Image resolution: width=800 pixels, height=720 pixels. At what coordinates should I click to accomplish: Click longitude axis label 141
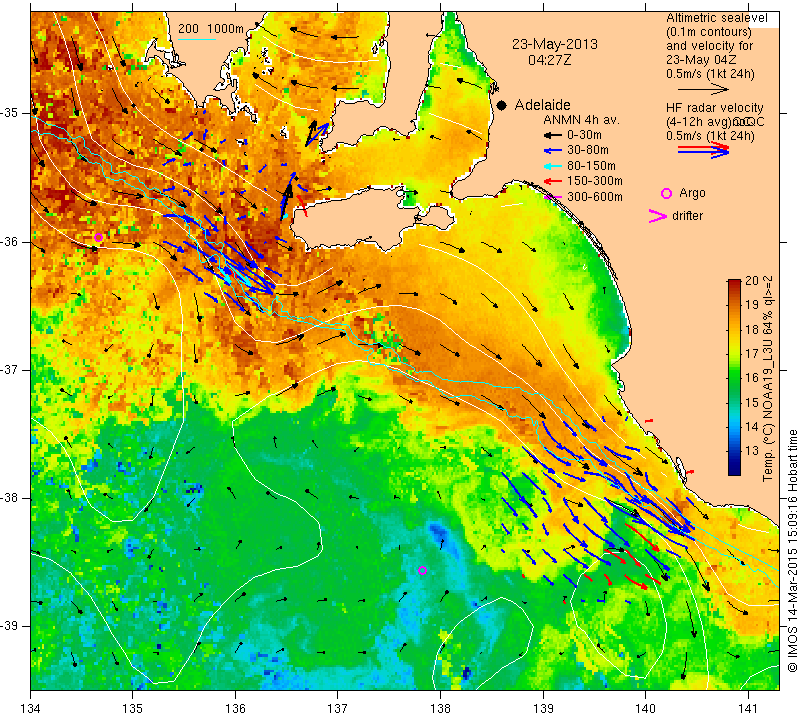[x=748, y=709]
